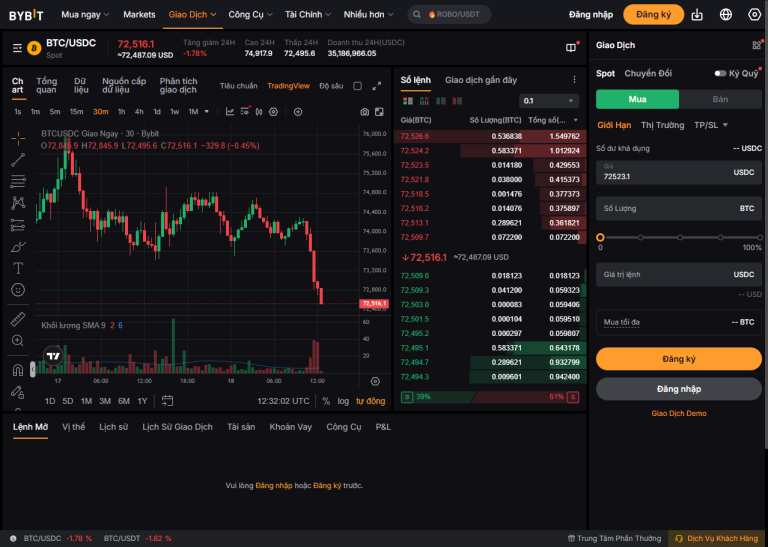Click the add comparison plus-circle icon
Screen dimensions: 768x547
tap(298, 112)
